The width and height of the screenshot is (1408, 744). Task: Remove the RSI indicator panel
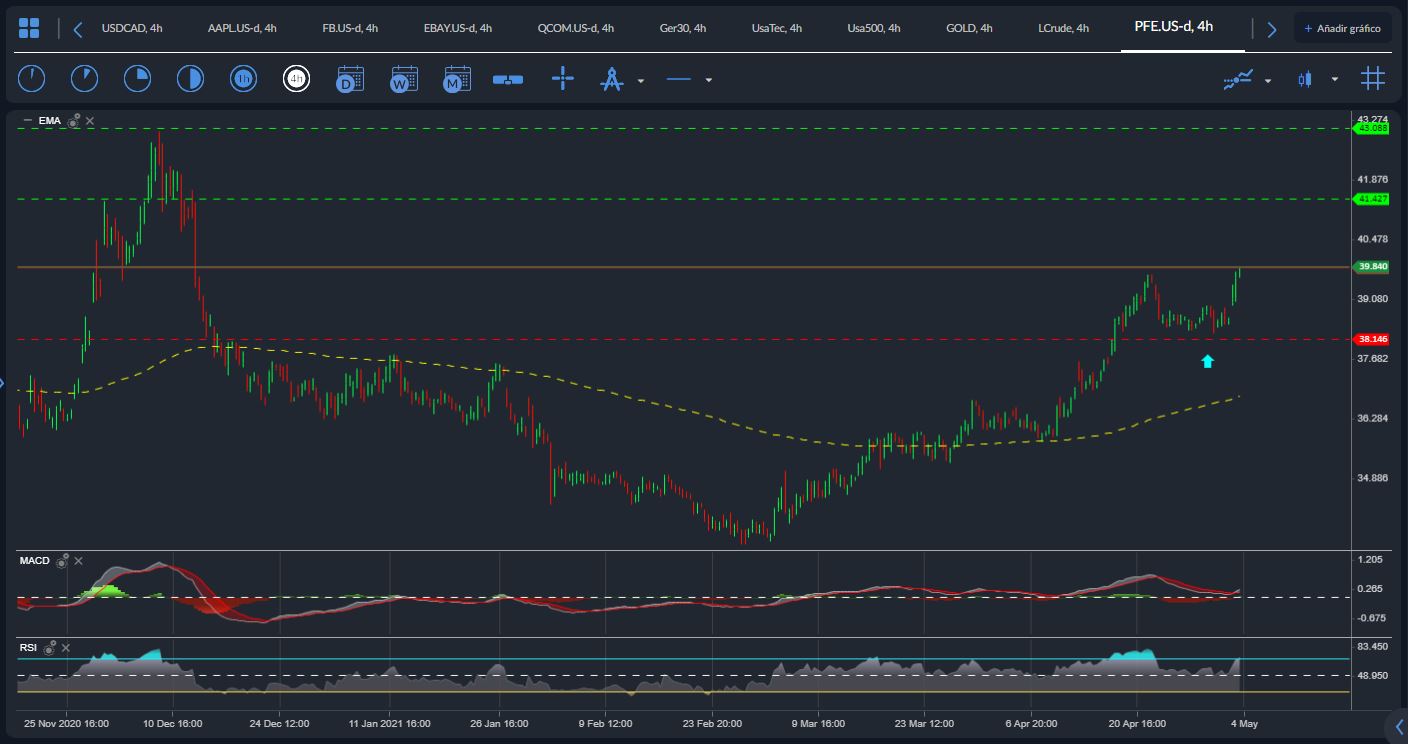64,648
